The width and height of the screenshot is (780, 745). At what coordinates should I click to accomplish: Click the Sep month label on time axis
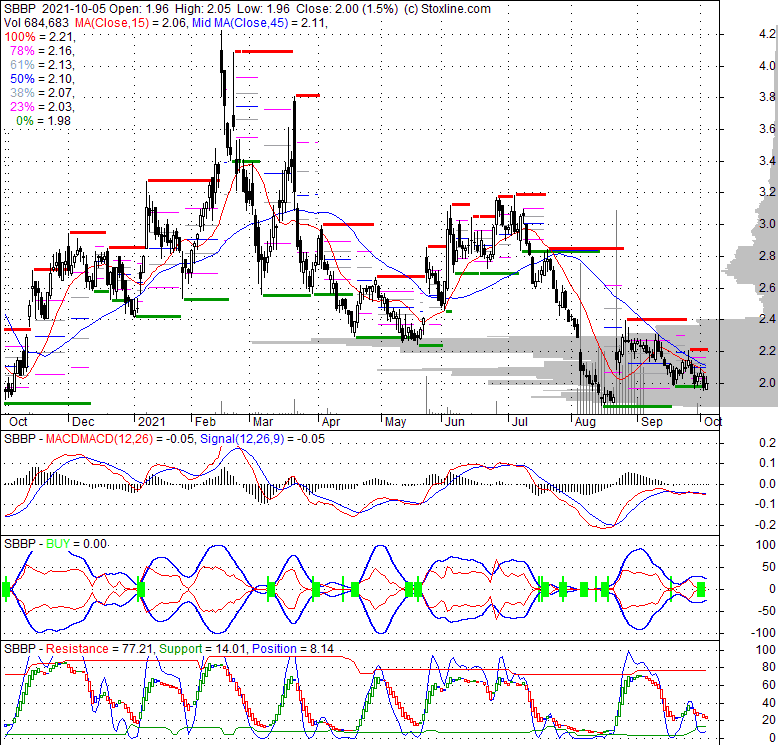tap(652, 422)
